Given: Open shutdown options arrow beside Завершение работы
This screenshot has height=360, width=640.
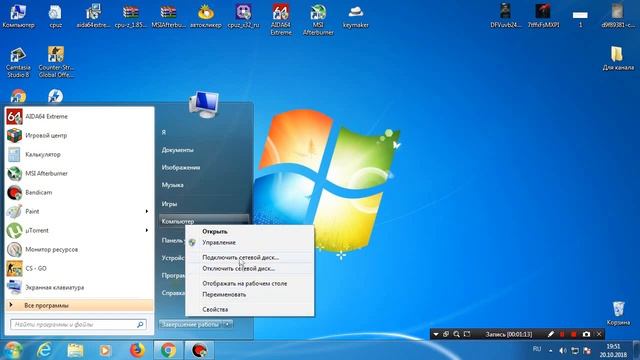Looking at the screenshot, I should click(228, 324).
